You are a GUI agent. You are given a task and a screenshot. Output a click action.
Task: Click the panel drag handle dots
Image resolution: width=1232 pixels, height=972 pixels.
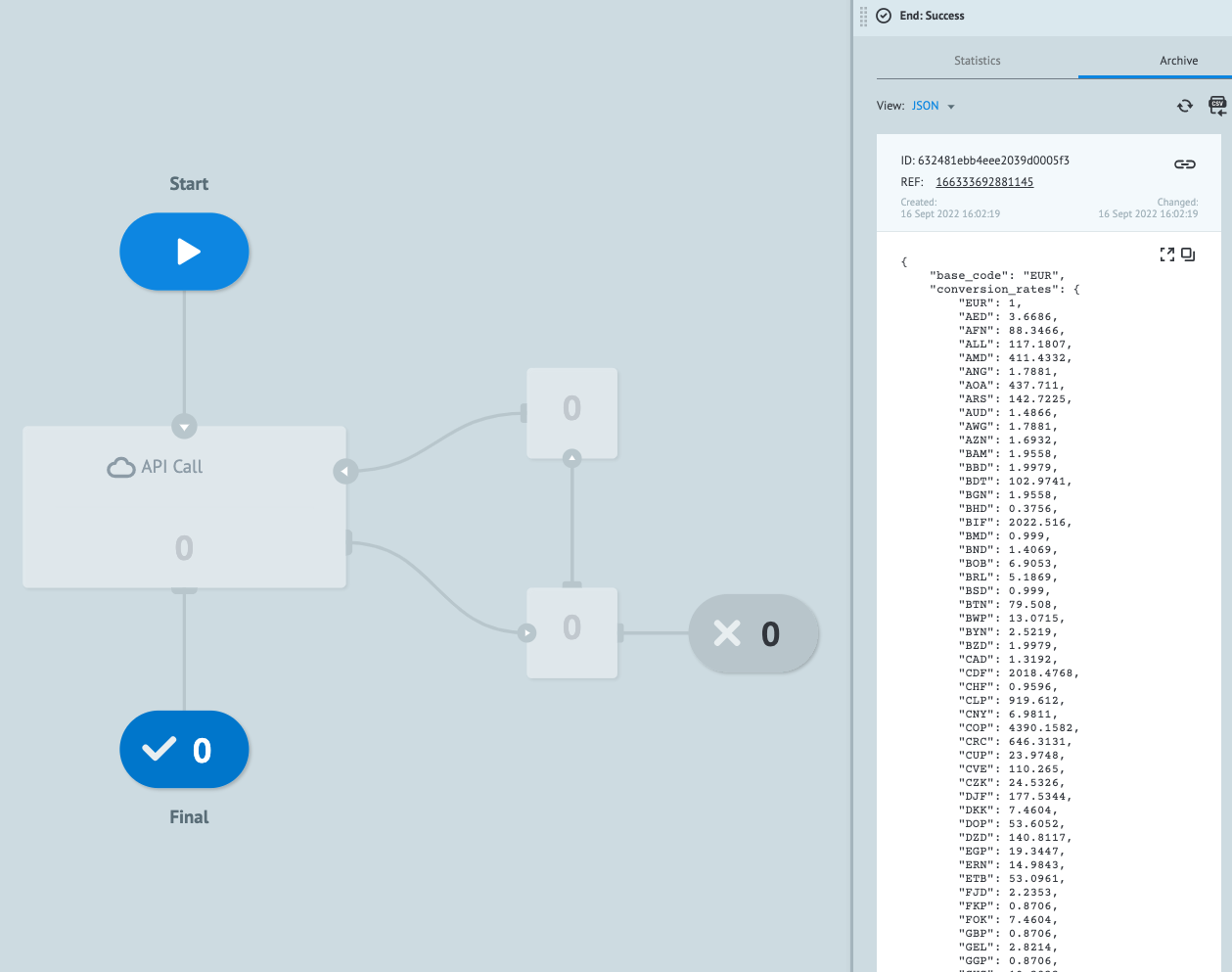pos(862,16)
